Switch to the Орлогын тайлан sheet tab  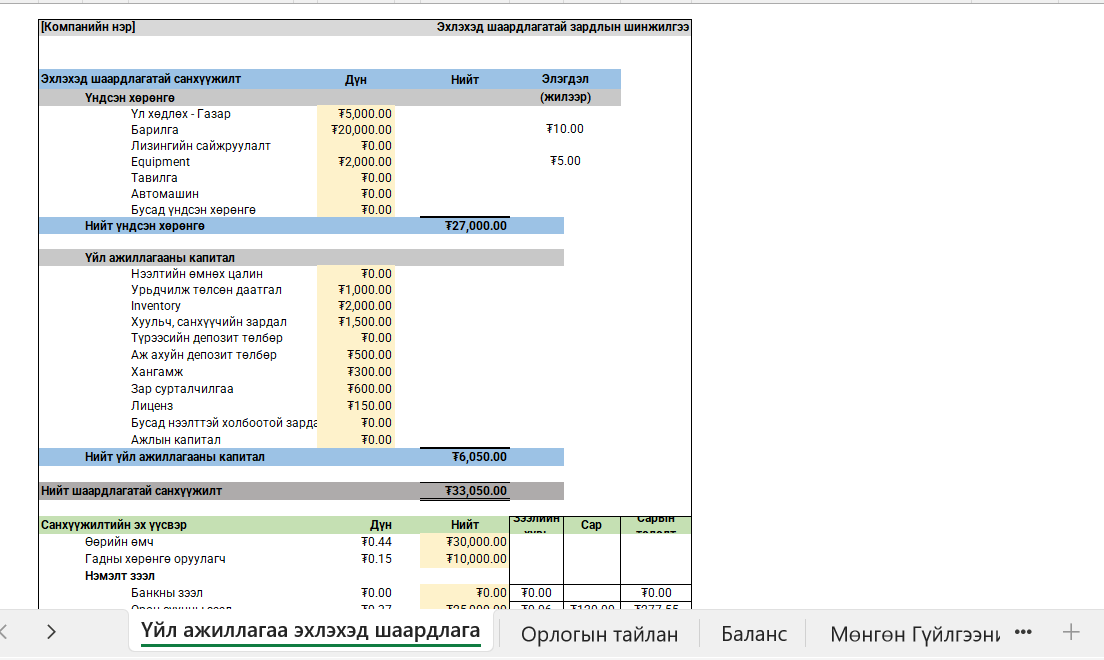(599, 634)
